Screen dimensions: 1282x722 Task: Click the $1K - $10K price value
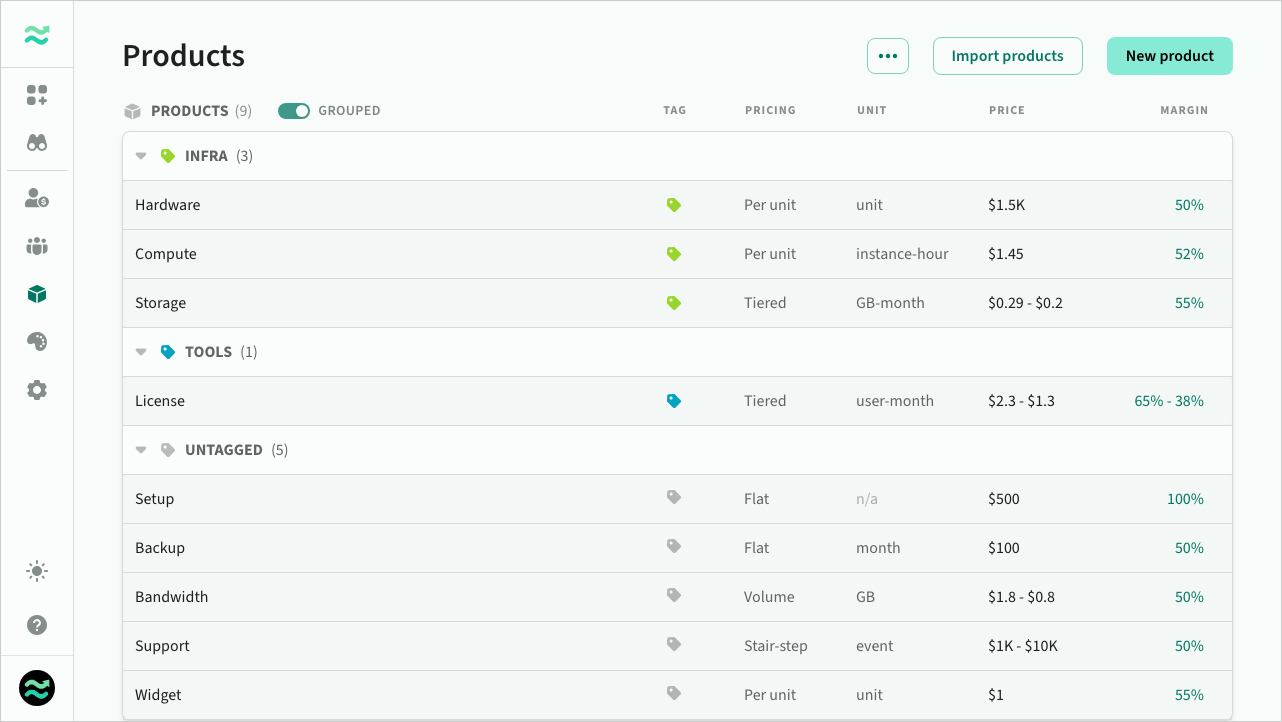1023,646
